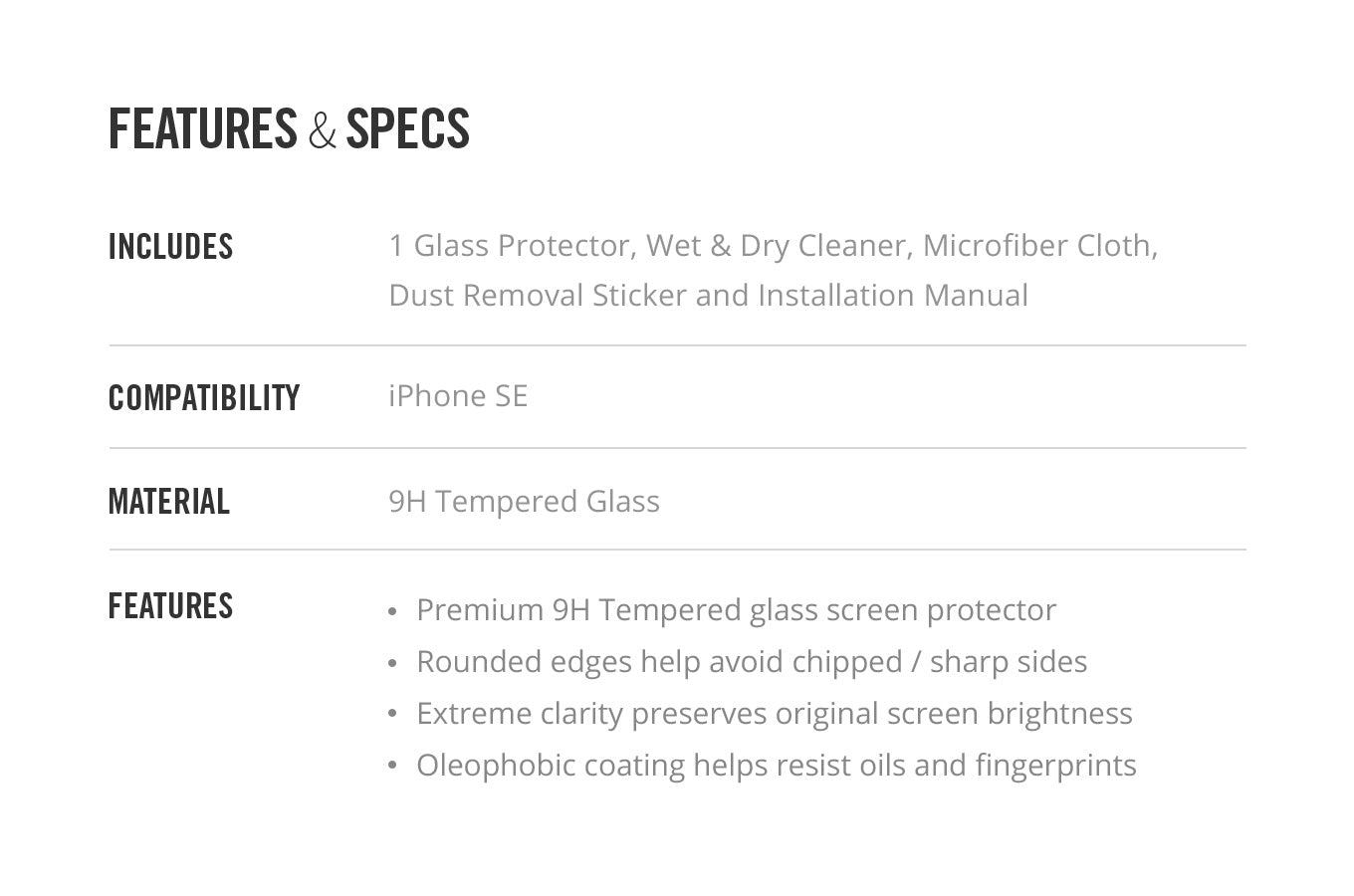Click the MATERIAL label
Viewport: 1354px width, 896px height.
[x=169, y=502]
